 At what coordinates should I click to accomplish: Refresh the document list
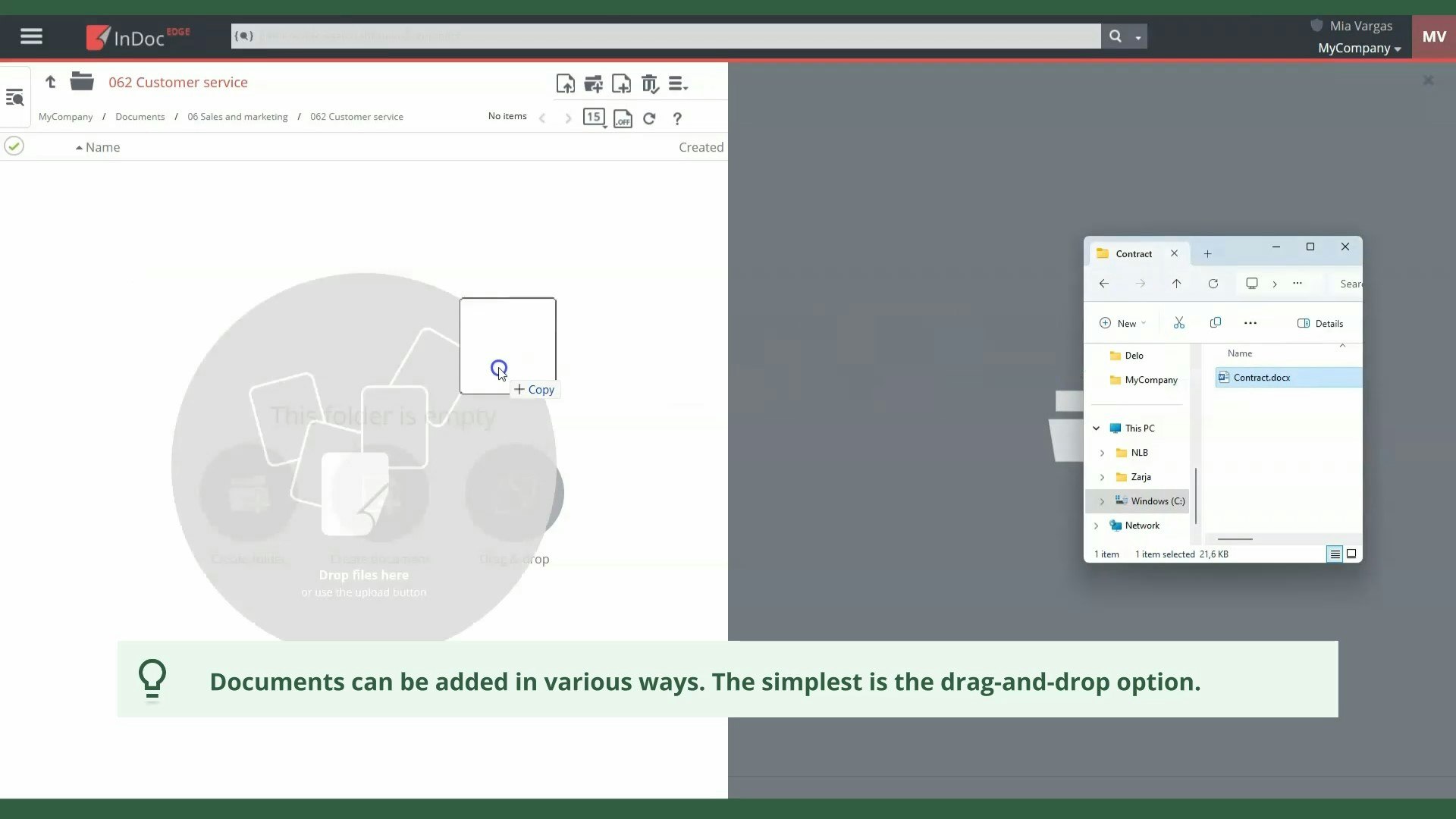tap(650, 118)
